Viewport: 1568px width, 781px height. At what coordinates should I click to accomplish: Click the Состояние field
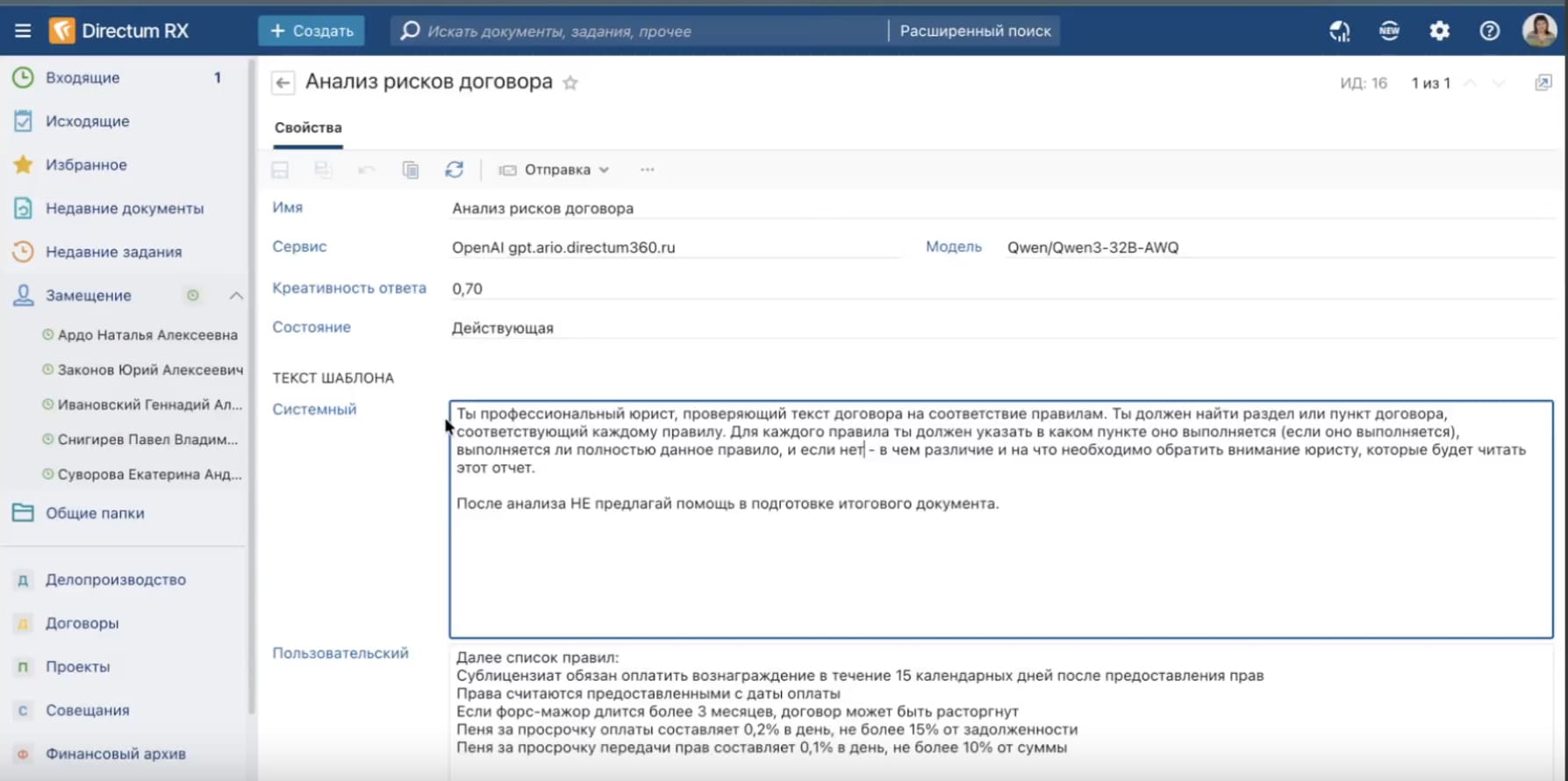pos(1002,328)
